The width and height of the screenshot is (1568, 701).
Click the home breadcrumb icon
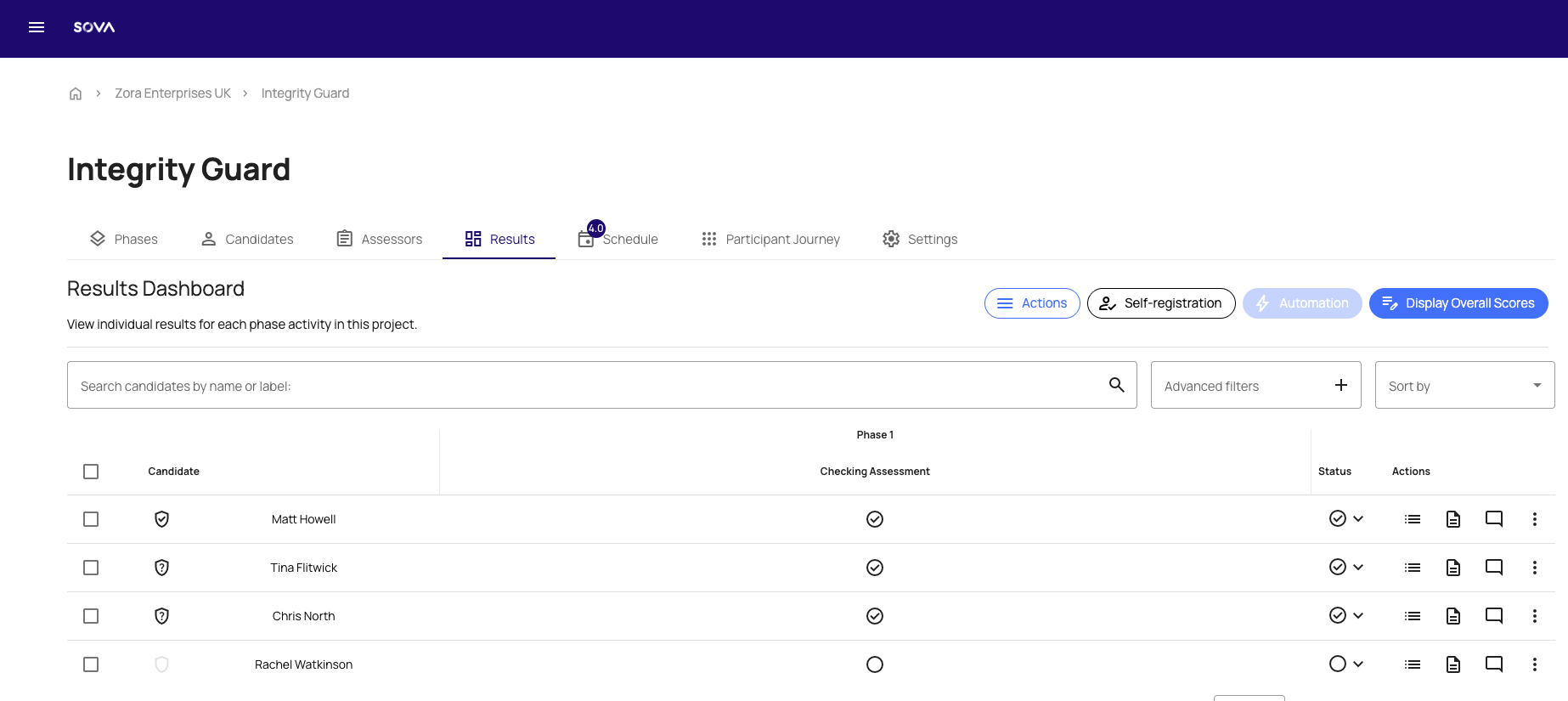pos(76,93)
